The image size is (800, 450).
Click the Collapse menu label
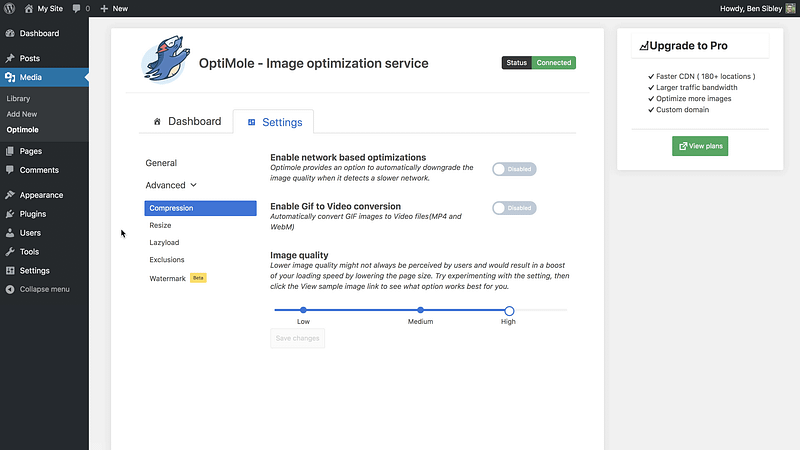point(44,289)
